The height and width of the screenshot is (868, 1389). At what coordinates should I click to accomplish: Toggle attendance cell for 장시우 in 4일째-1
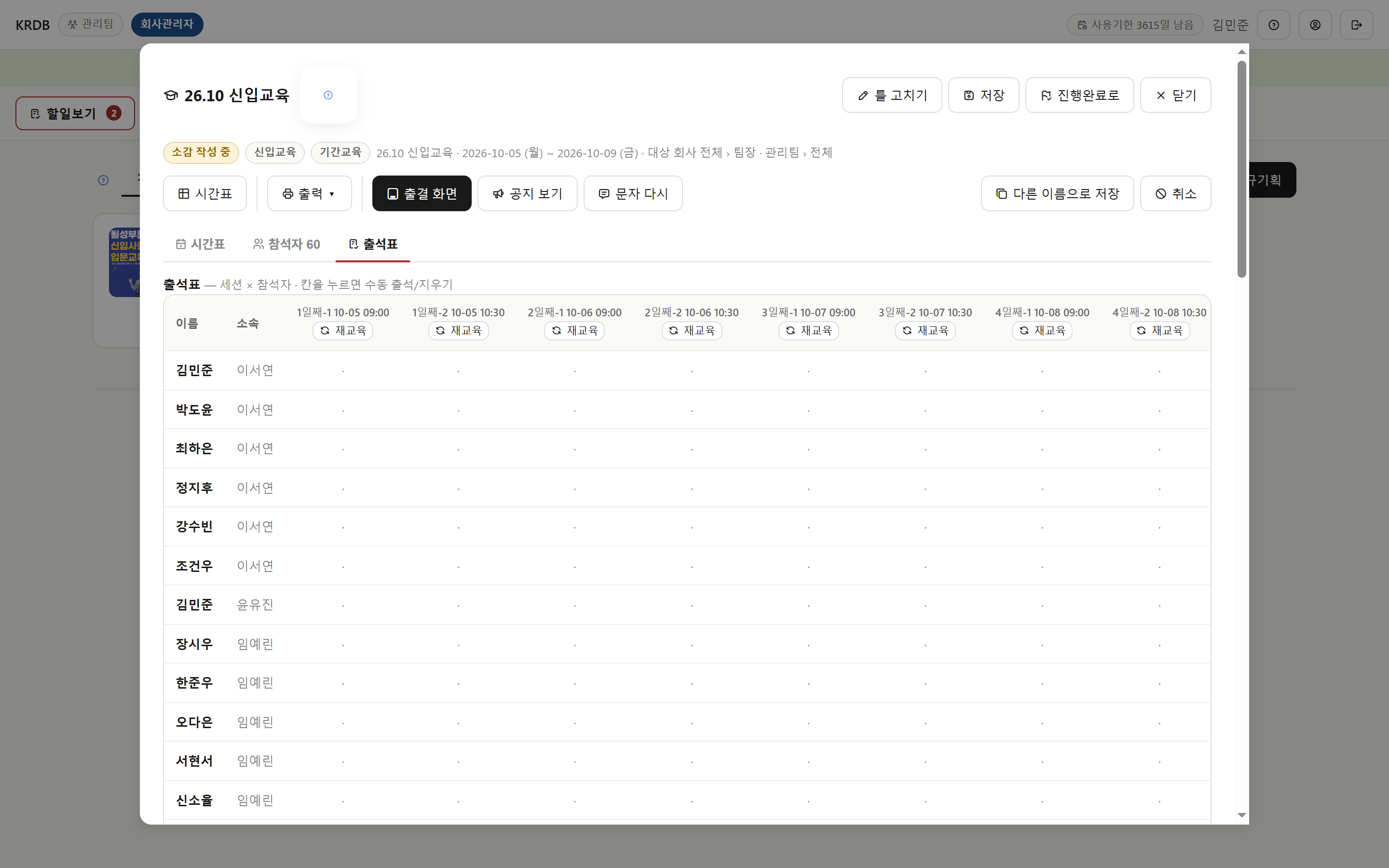click(x=1042, y=644)
